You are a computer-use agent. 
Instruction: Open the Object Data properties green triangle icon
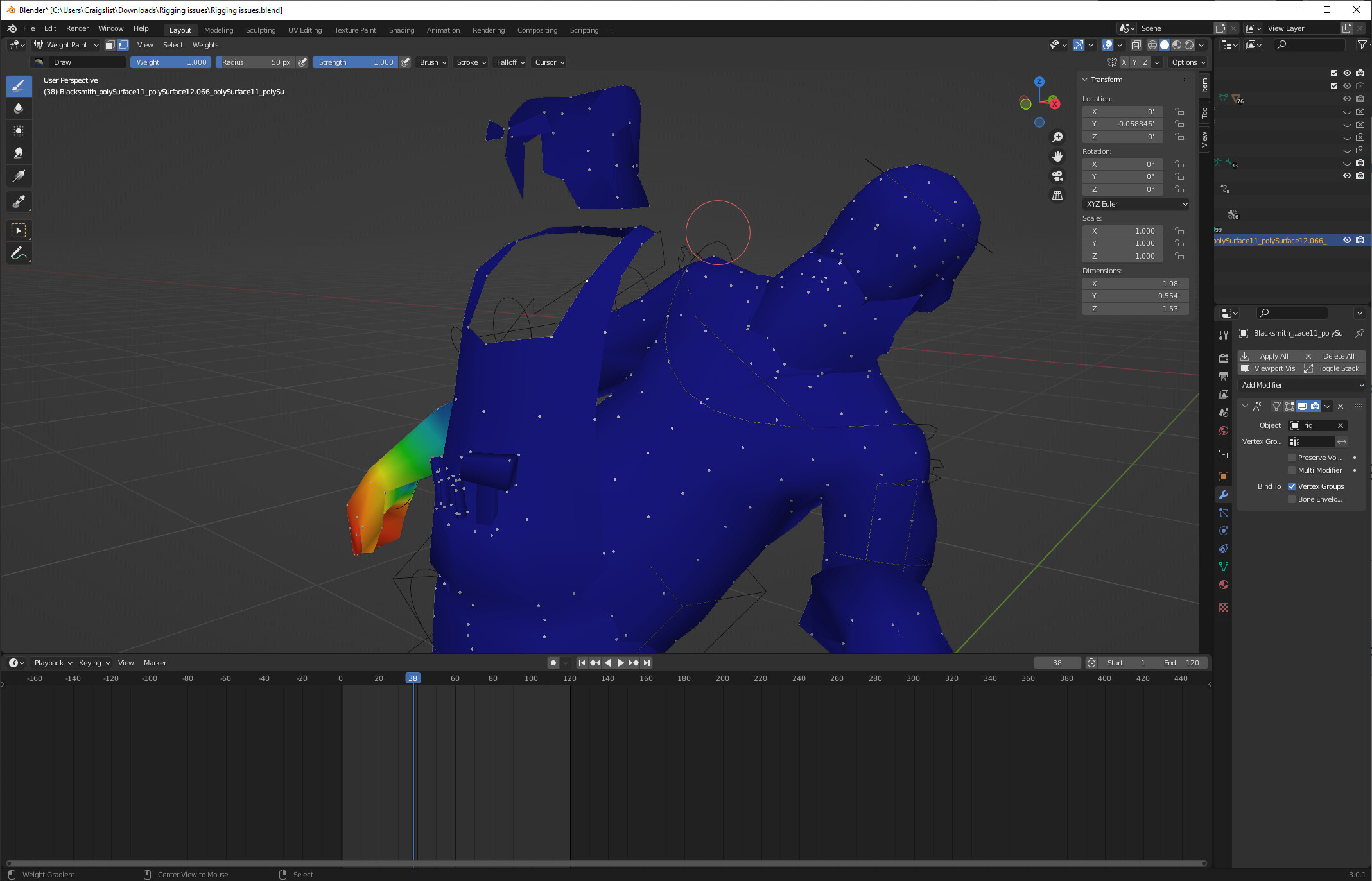click(x=1224, y=567)
